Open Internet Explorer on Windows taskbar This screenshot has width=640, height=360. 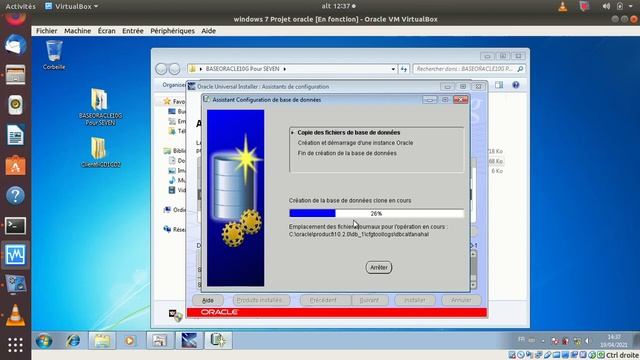click(73, 340)
